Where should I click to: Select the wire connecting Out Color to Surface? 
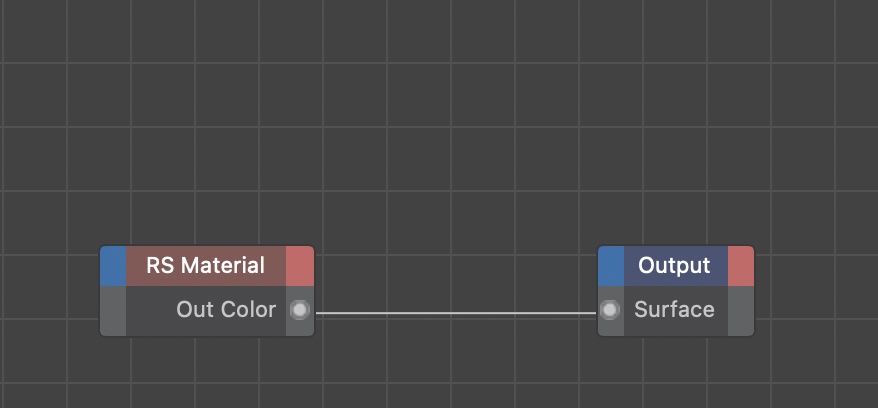click(455, 313)
